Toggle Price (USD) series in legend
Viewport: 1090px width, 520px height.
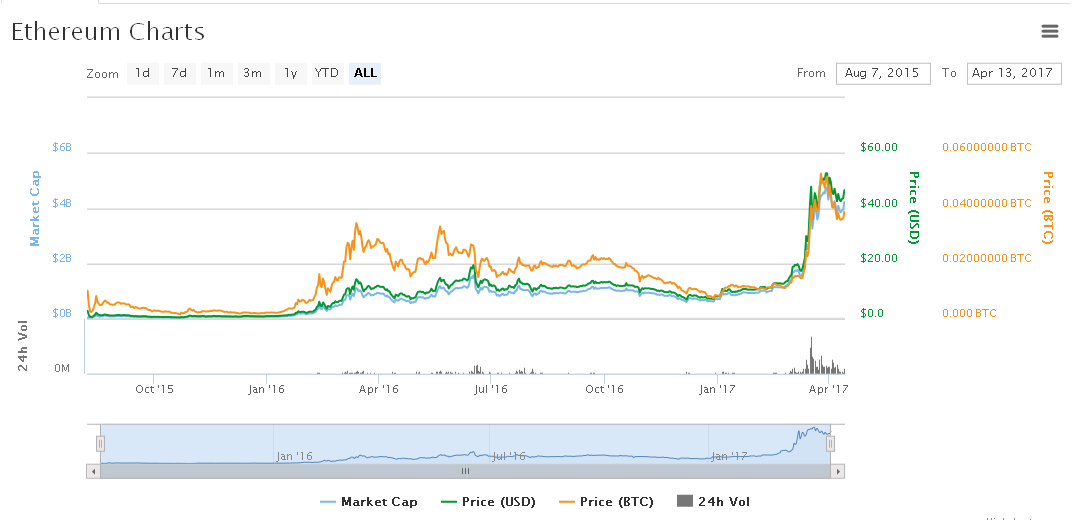(488, 502)
